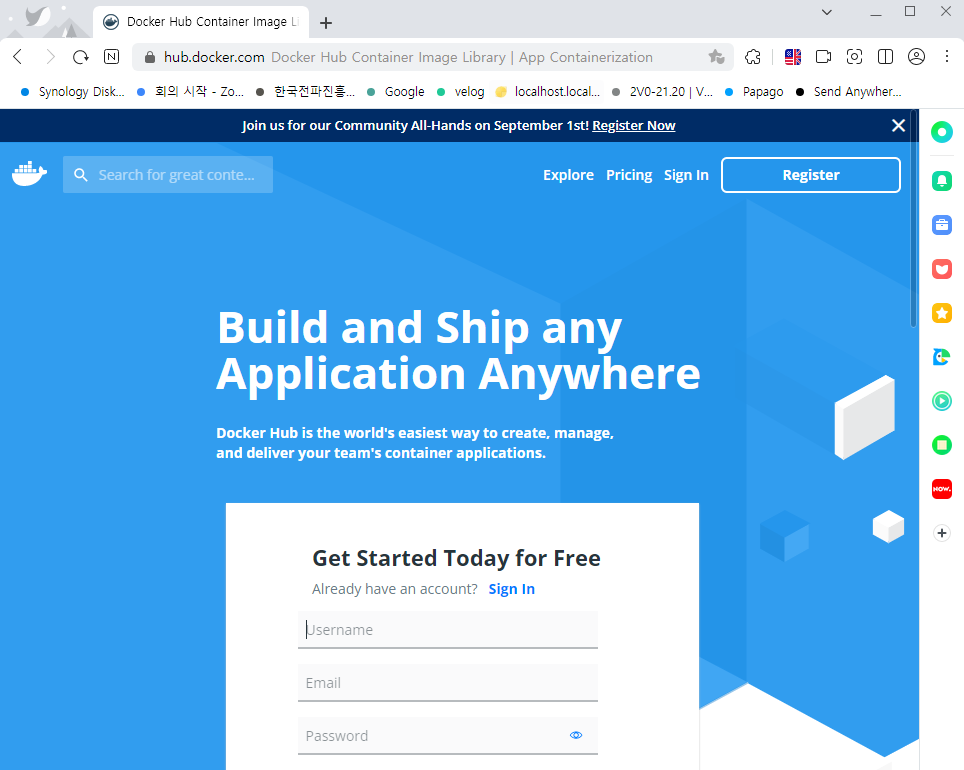The width and height of the screenshot is (964, 770).
Task: Reload the Docker Hub page
Action: coord(81,57)
